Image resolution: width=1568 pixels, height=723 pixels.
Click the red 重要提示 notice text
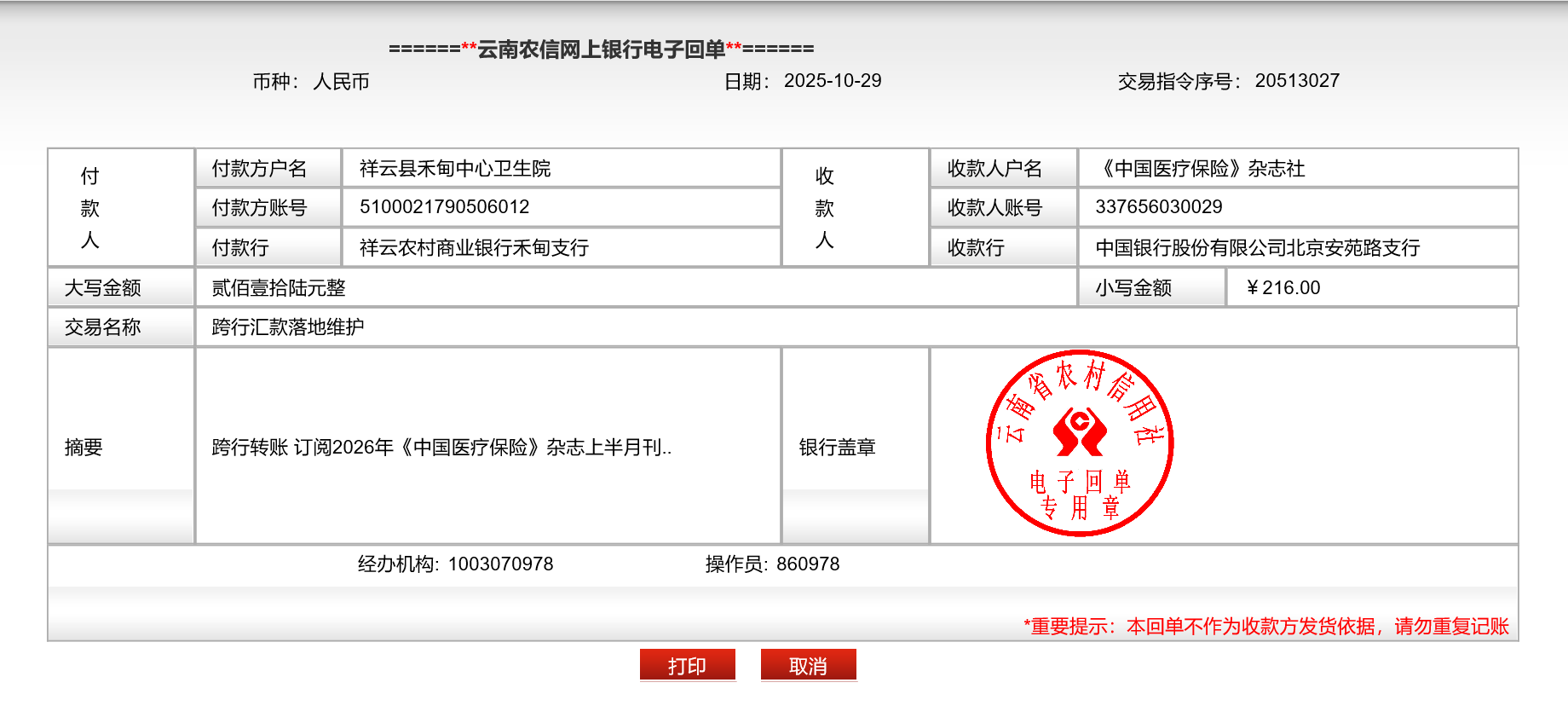click(x=1265, y=627)
